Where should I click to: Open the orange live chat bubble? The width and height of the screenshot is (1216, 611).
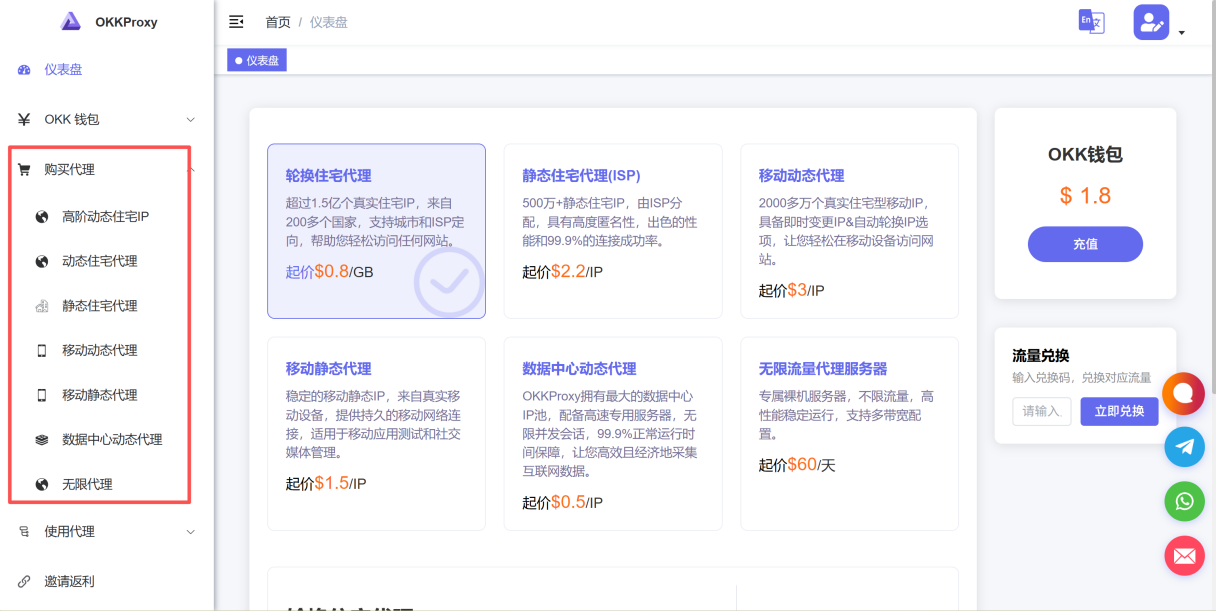pos(1184,393)
